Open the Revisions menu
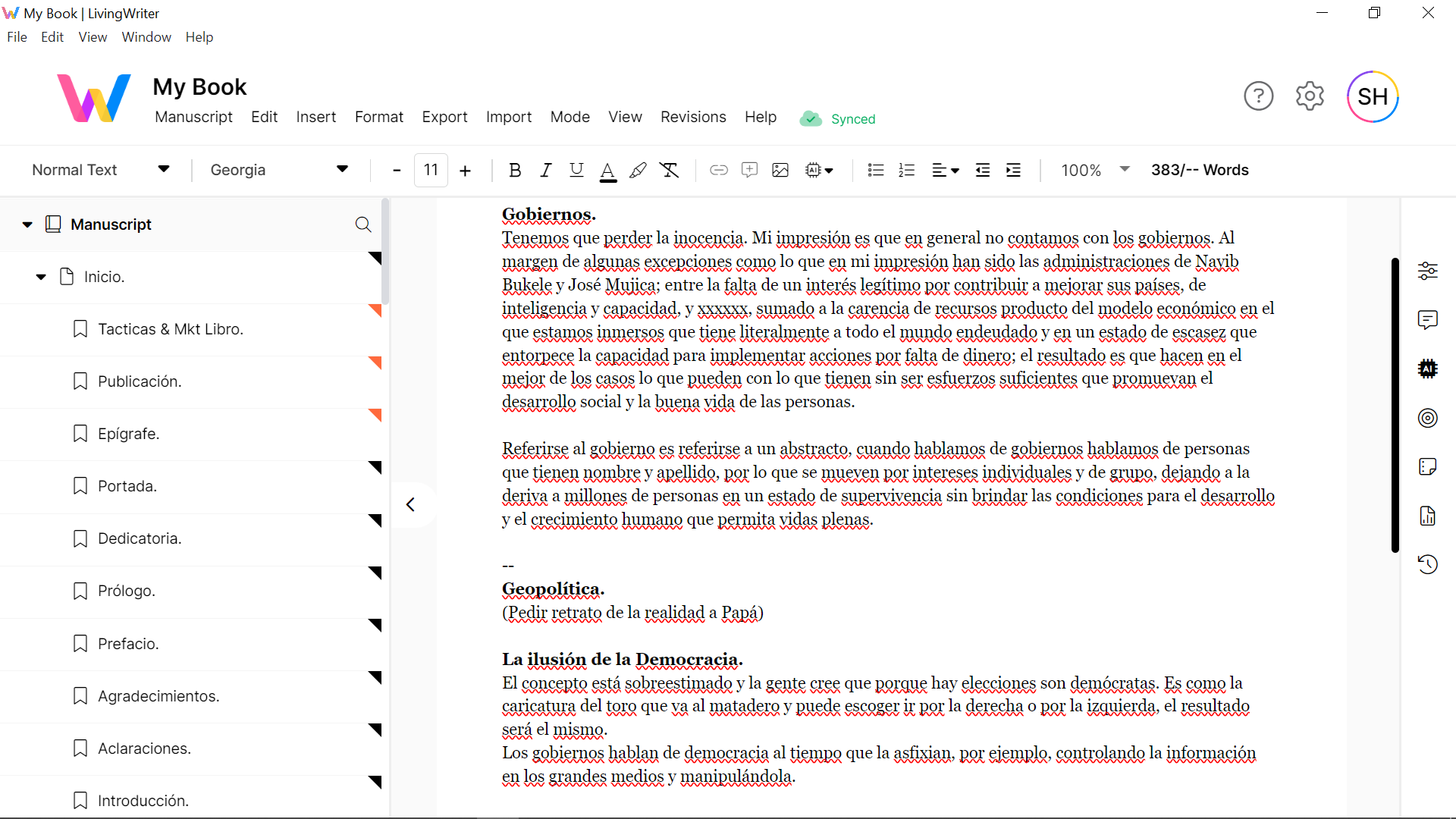 pos(693,117)
